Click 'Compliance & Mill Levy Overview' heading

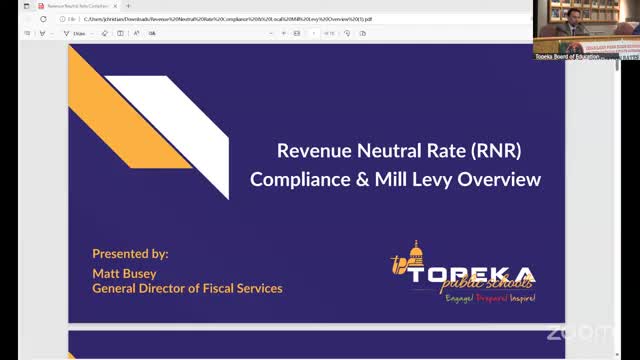tap(396, 180)
